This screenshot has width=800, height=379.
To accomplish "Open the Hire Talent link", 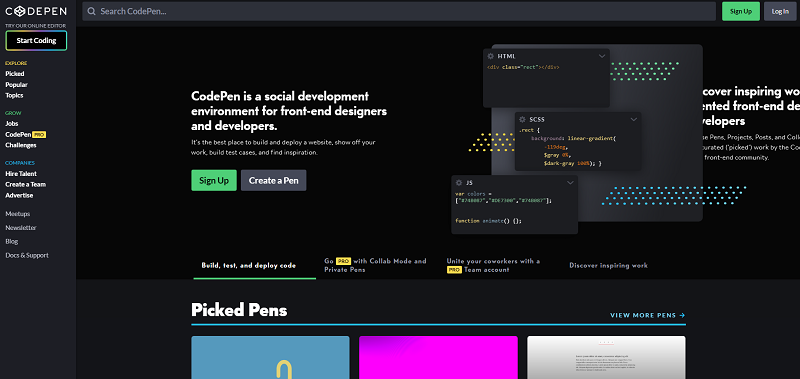I will click(21, 174).
